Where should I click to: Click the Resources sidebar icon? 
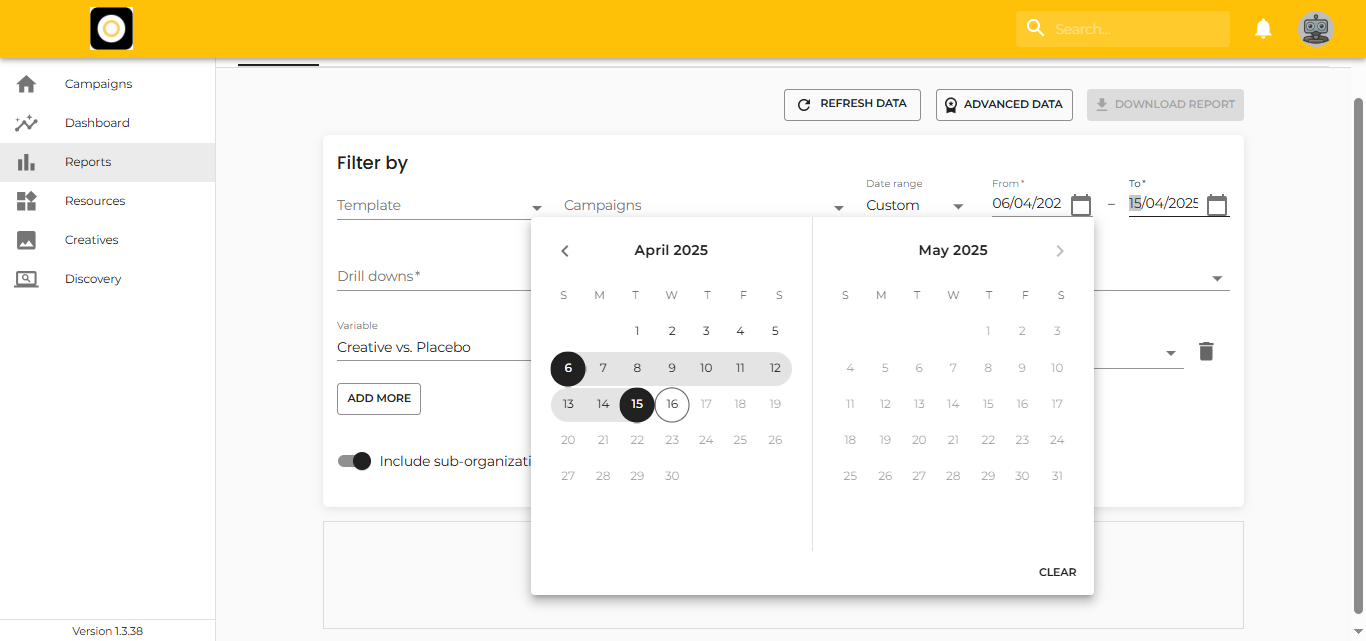click(x=26, y=200)
